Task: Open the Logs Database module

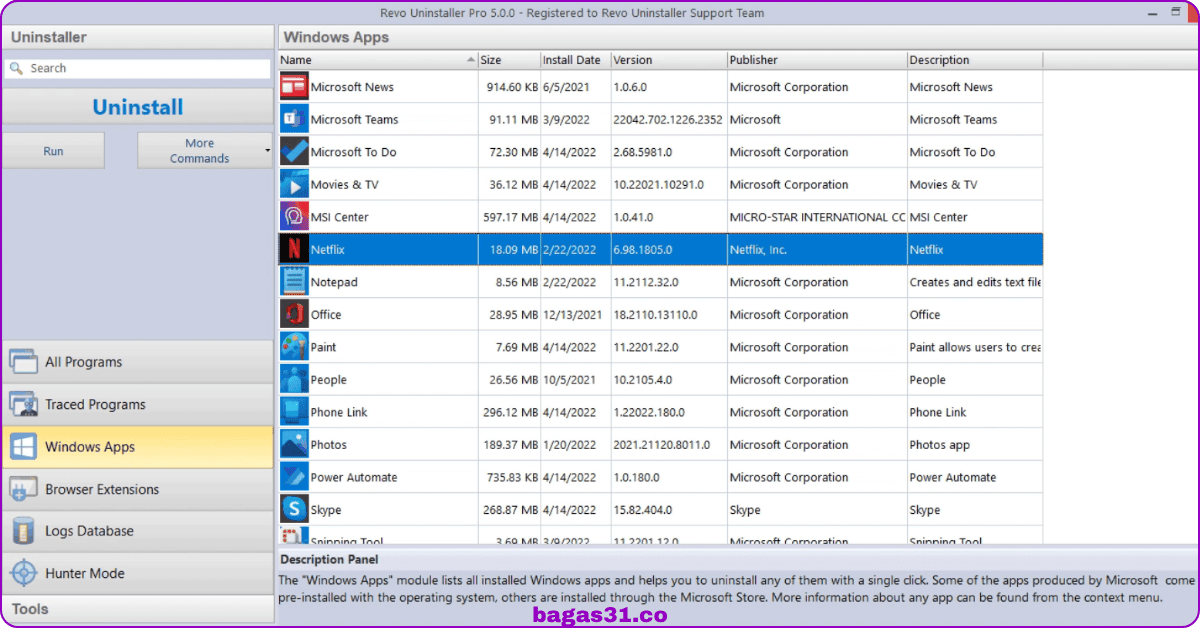Action: 137,531
